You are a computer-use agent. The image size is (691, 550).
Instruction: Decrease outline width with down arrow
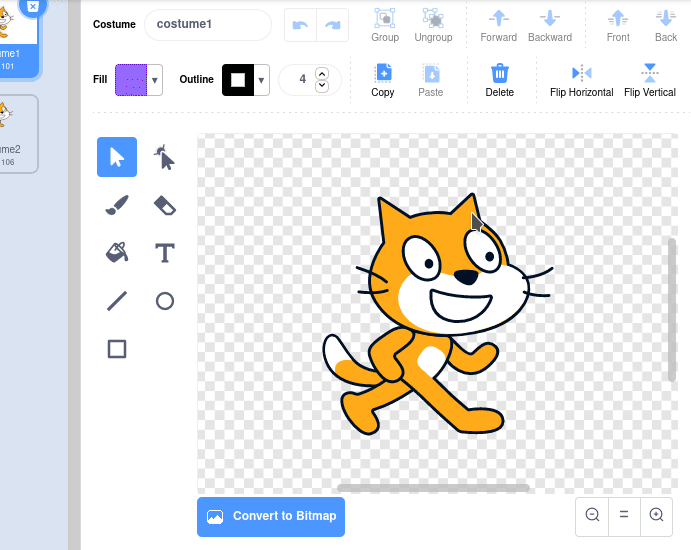(322, 85)
